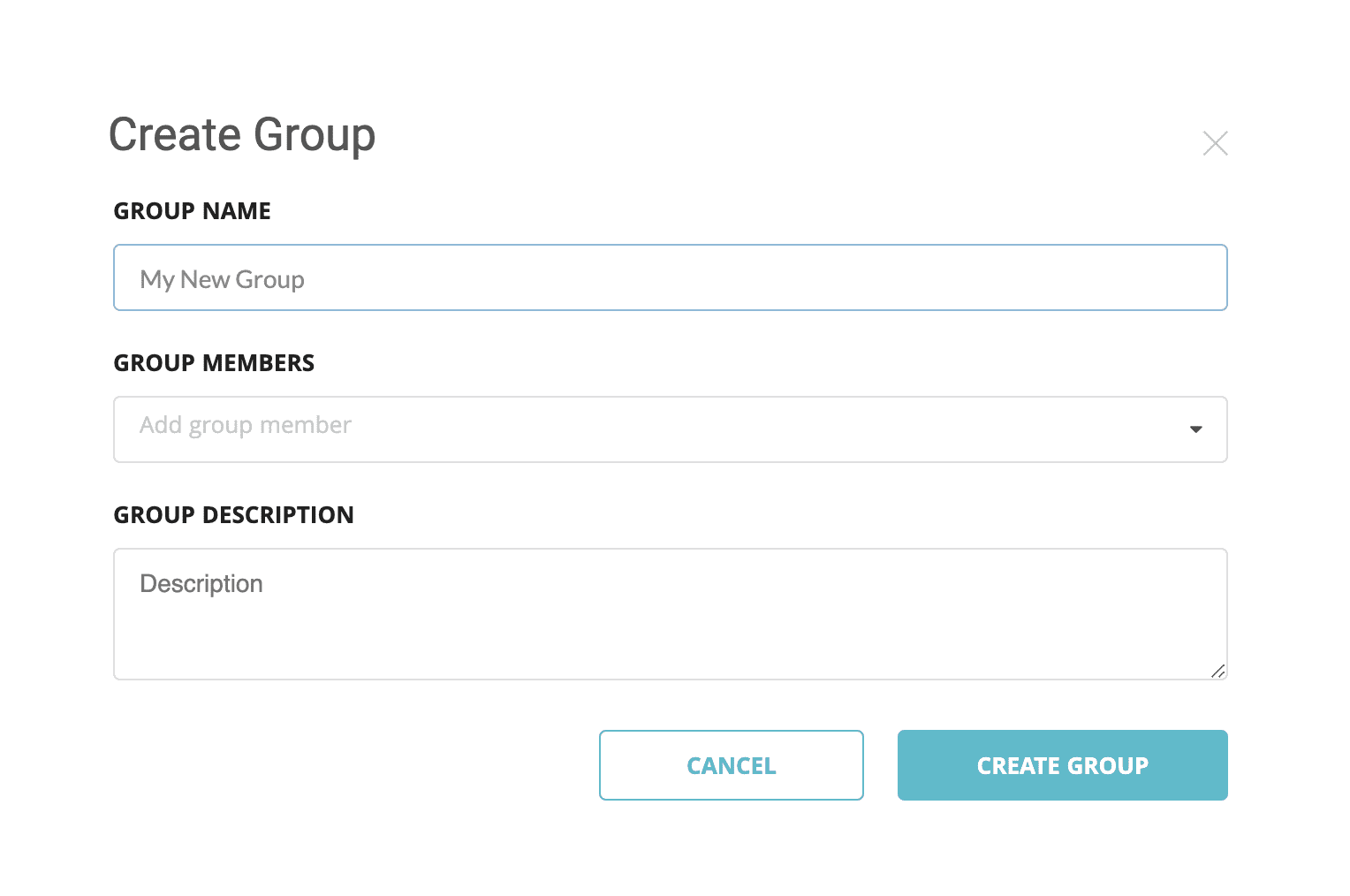Image resolution: width=1350 pixels, height=896 pixels.
Task: Select the Add group member placeholder text
Action: click(246, 425)
